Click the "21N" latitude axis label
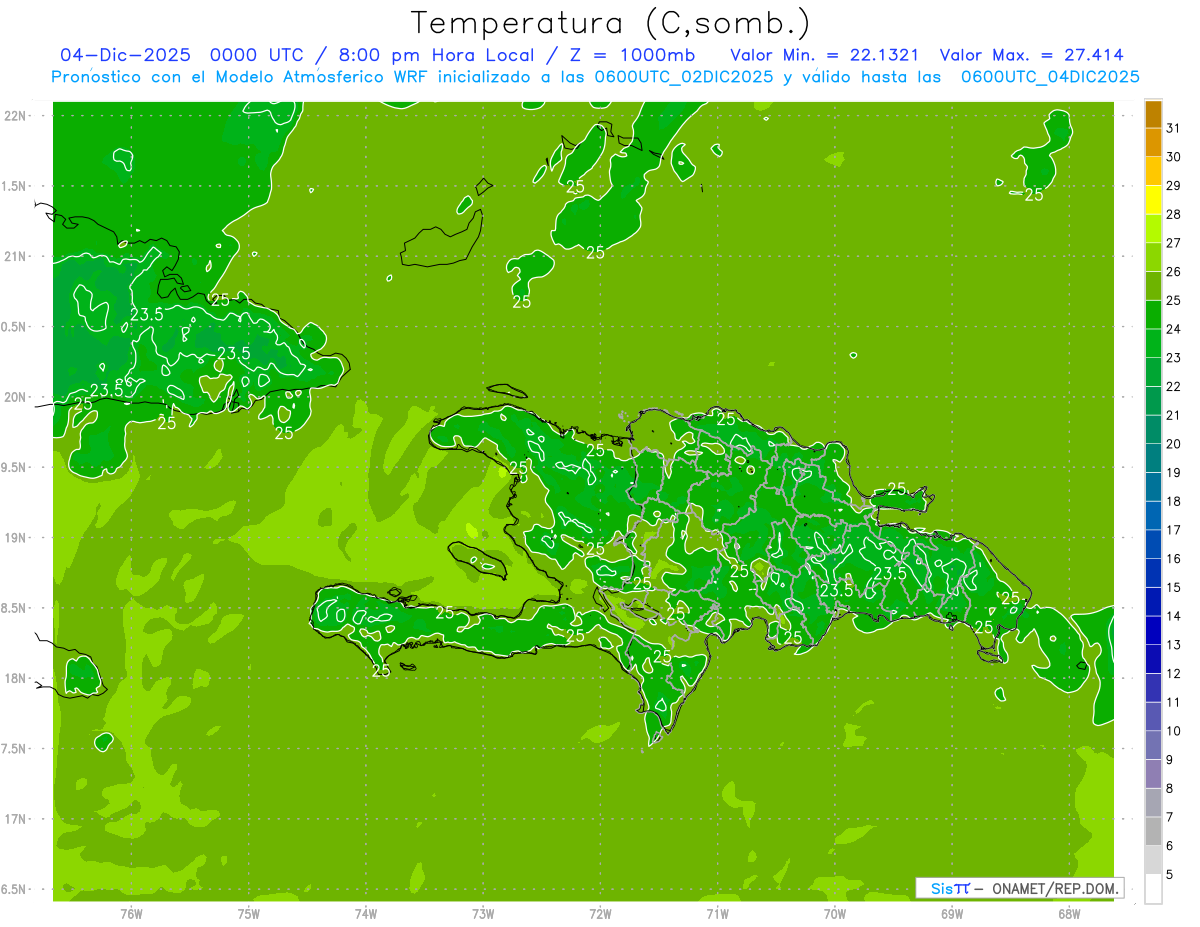Image resolution: width=1200 pixels, height=927 pixels. point(14,257)
